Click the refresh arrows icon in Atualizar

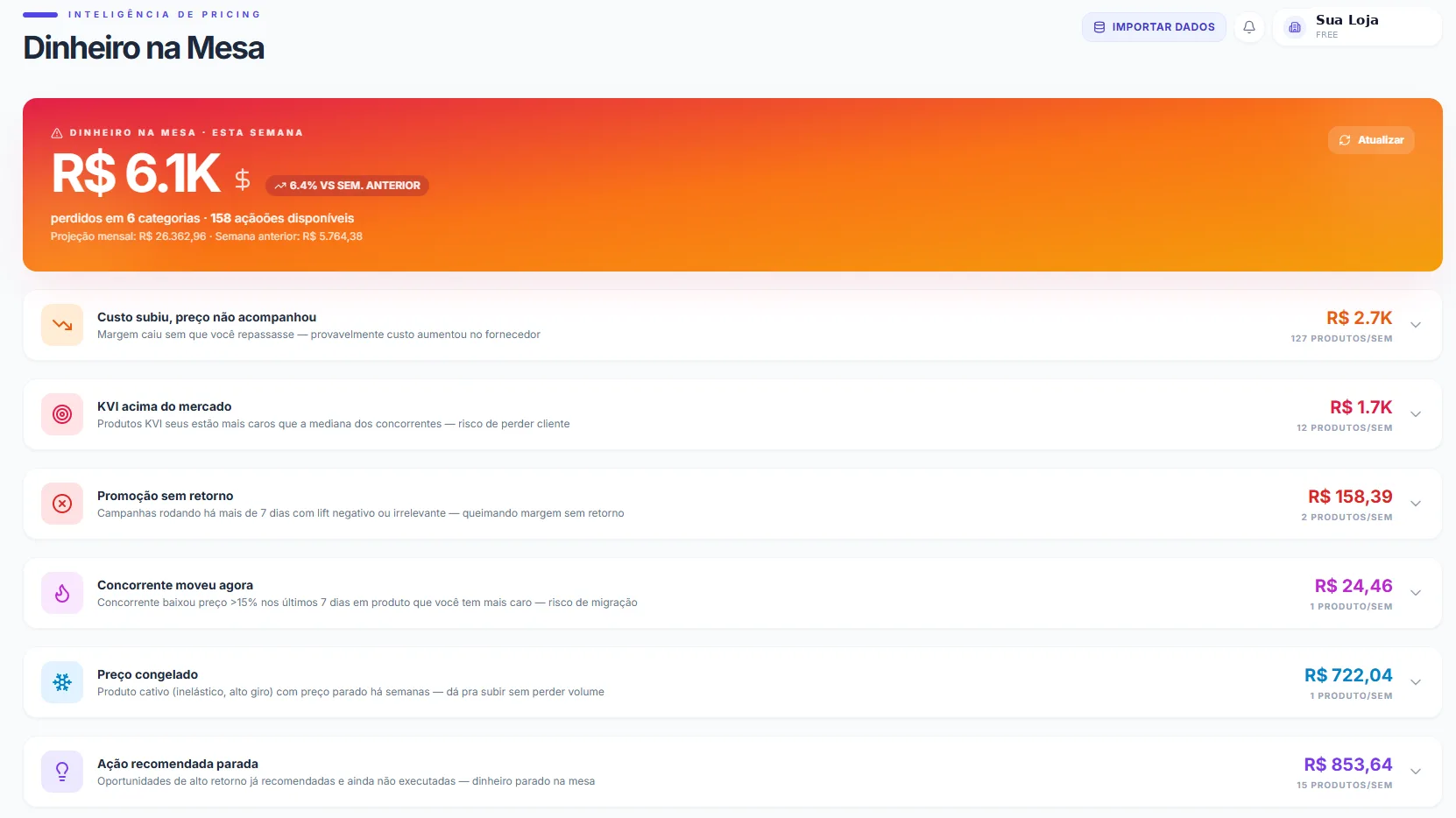point(1345,140)
